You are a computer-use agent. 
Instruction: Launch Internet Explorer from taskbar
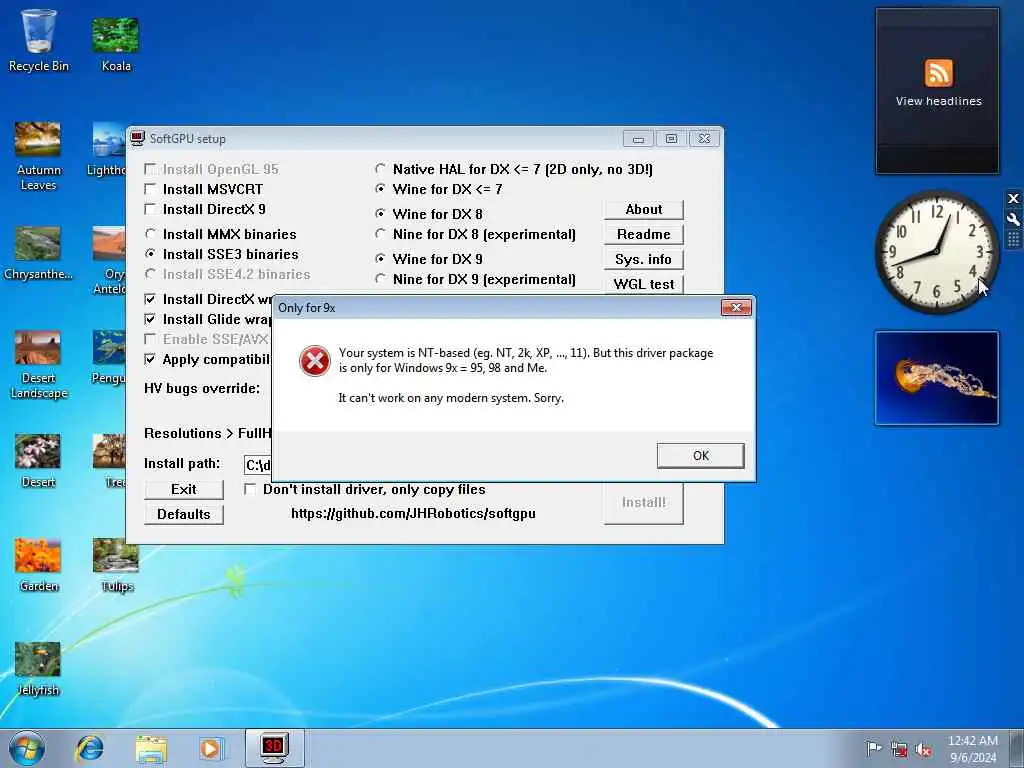coord(89,748)
